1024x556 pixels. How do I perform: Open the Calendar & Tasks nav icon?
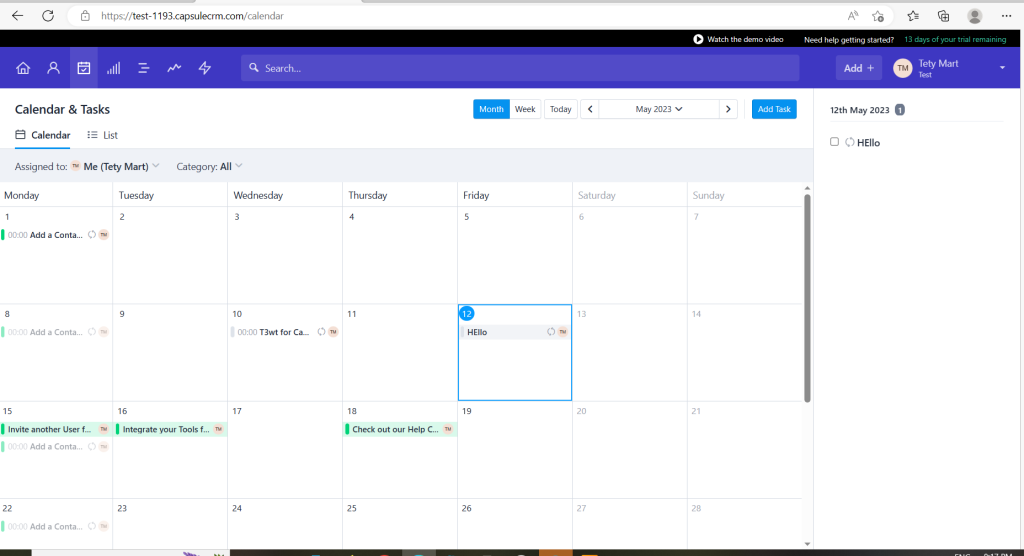84,68
